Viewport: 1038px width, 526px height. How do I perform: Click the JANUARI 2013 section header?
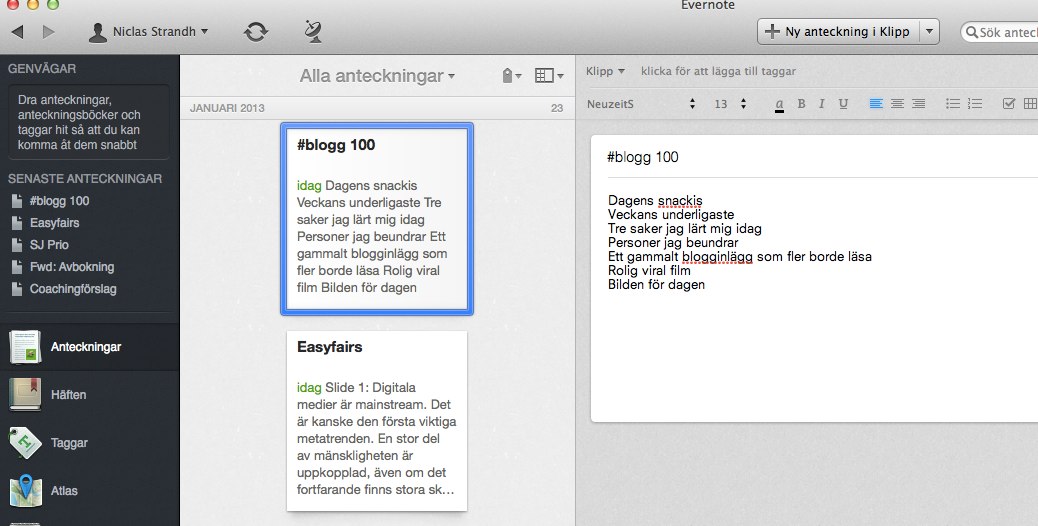click(x=377, y=108)
